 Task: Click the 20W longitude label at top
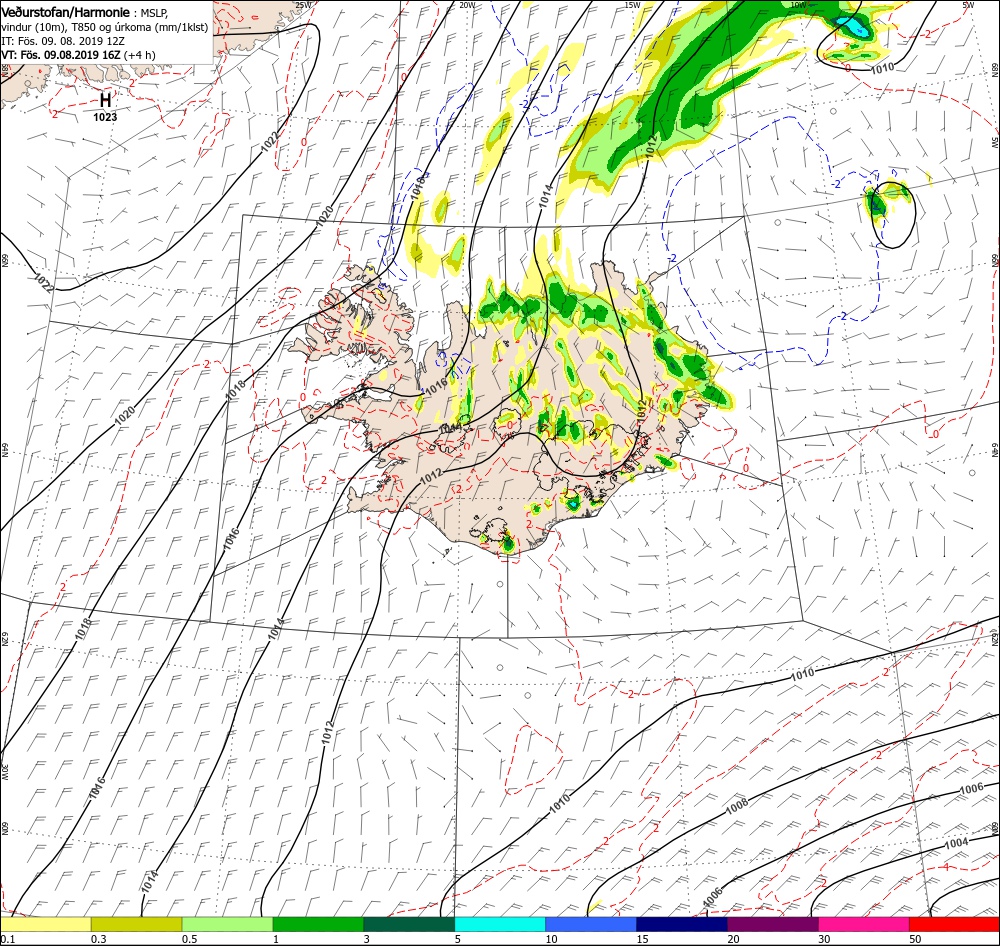(467, 5)
